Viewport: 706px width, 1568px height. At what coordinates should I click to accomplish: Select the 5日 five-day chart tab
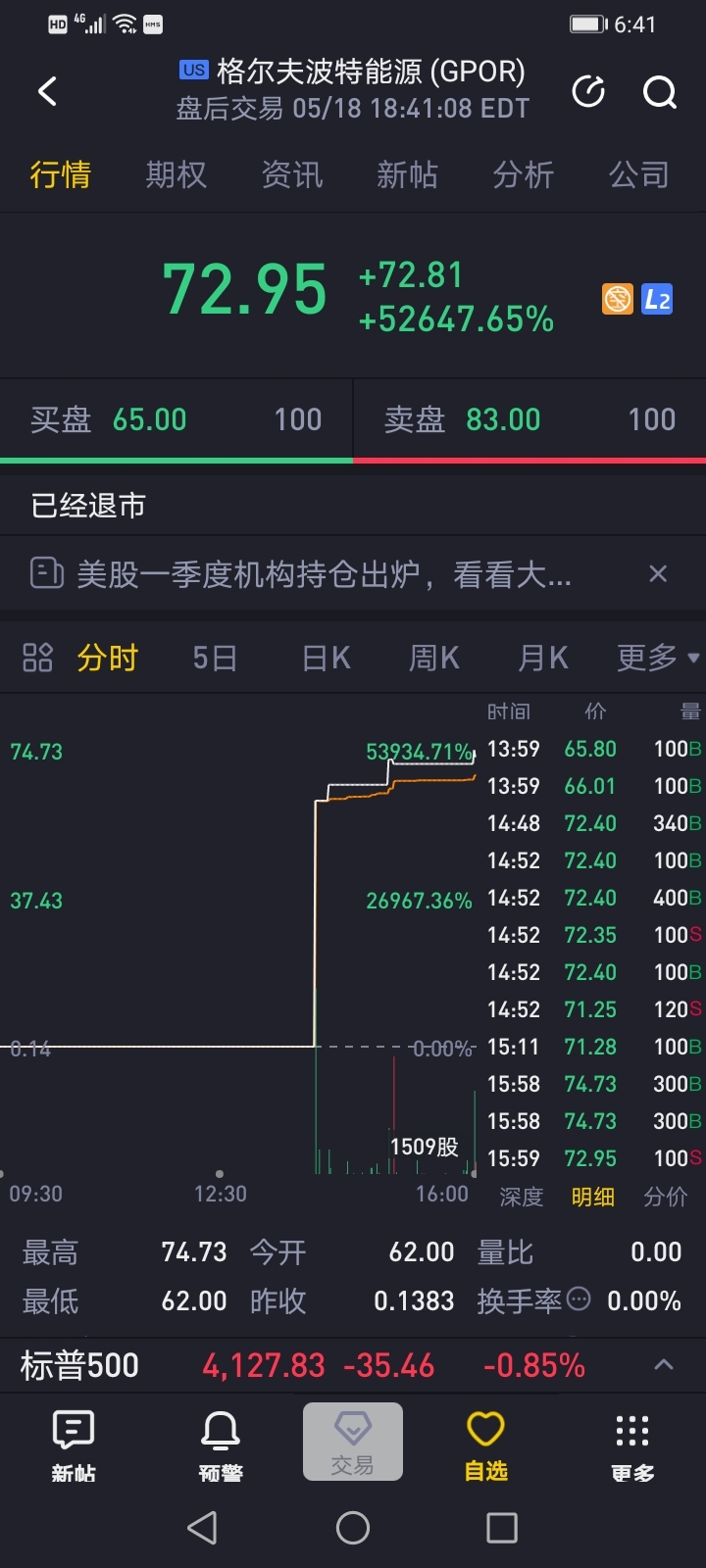pyautogui.click(x=215, y=658)
